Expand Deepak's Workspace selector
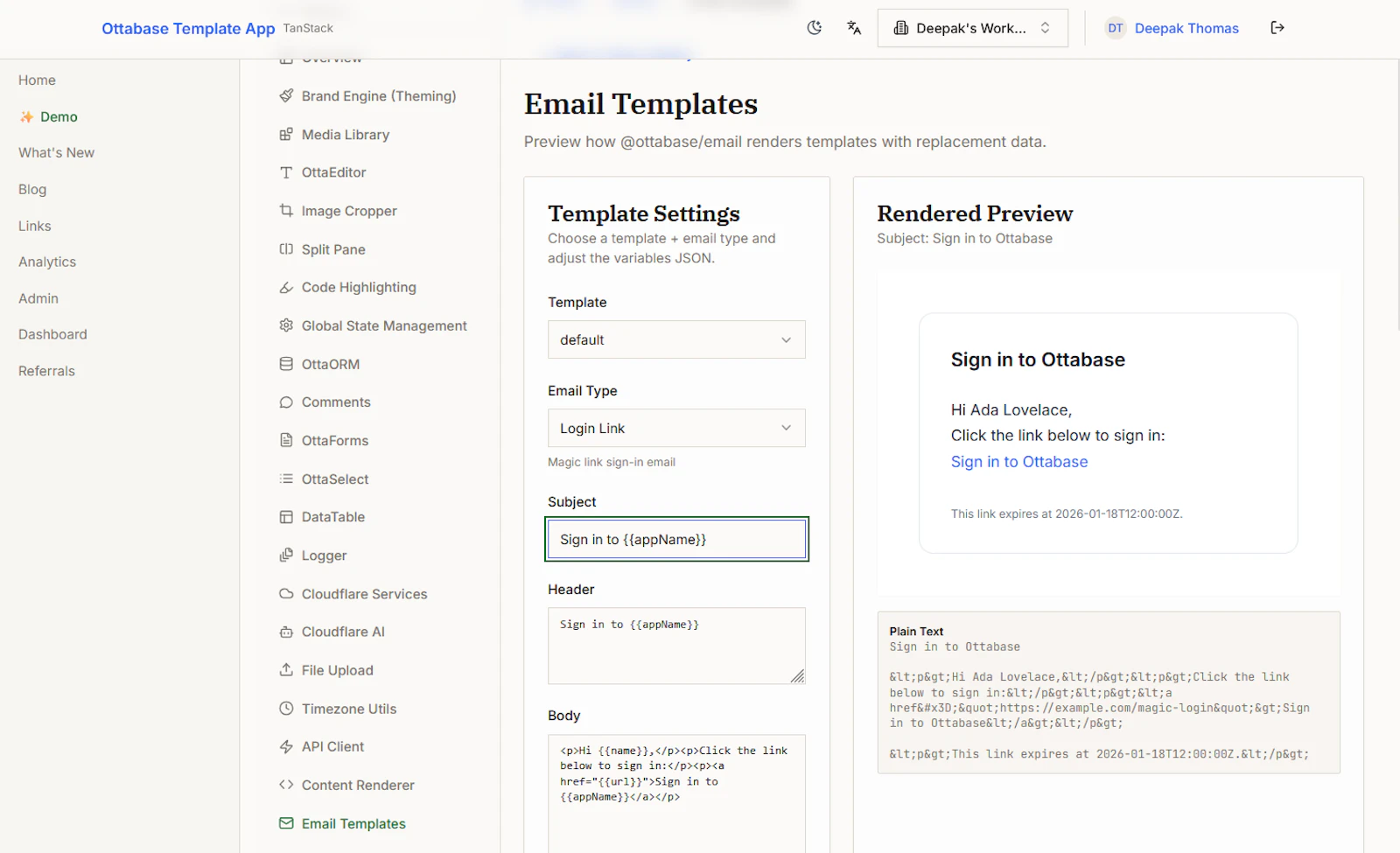This screenshot has height=853, width=1400. click(971, 27)
